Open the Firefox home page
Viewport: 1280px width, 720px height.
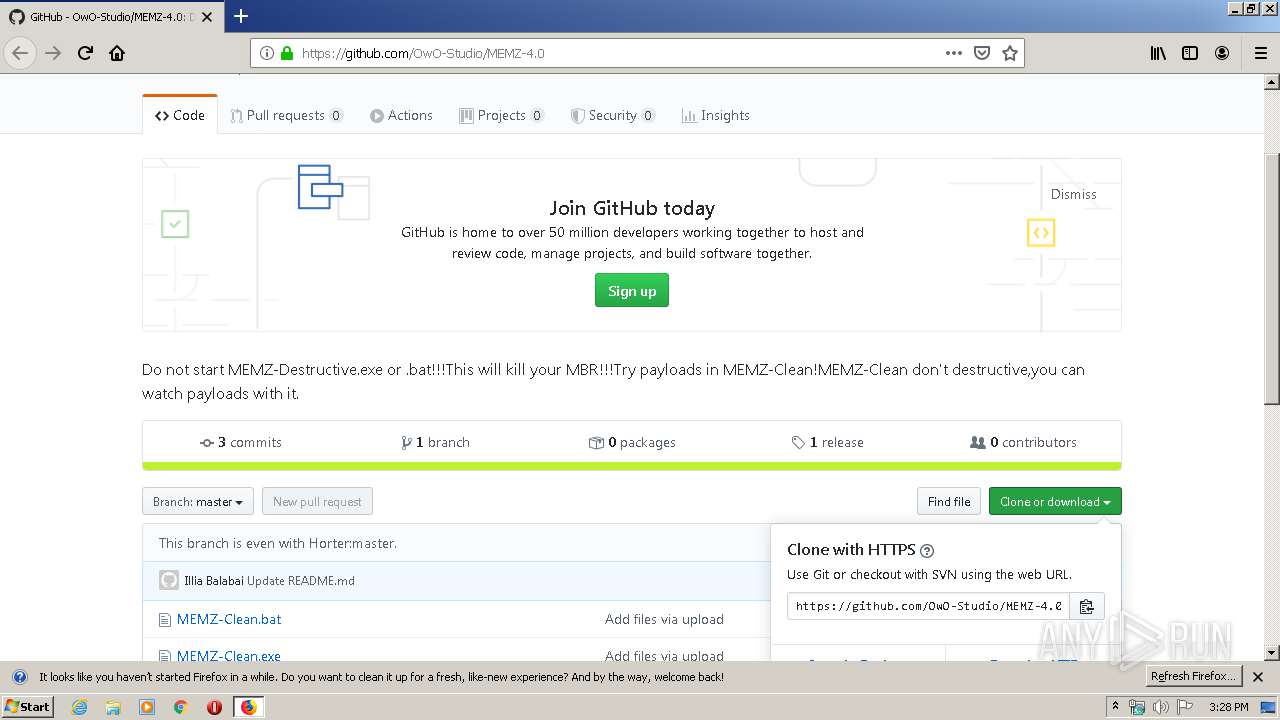[x=117, y=53]
